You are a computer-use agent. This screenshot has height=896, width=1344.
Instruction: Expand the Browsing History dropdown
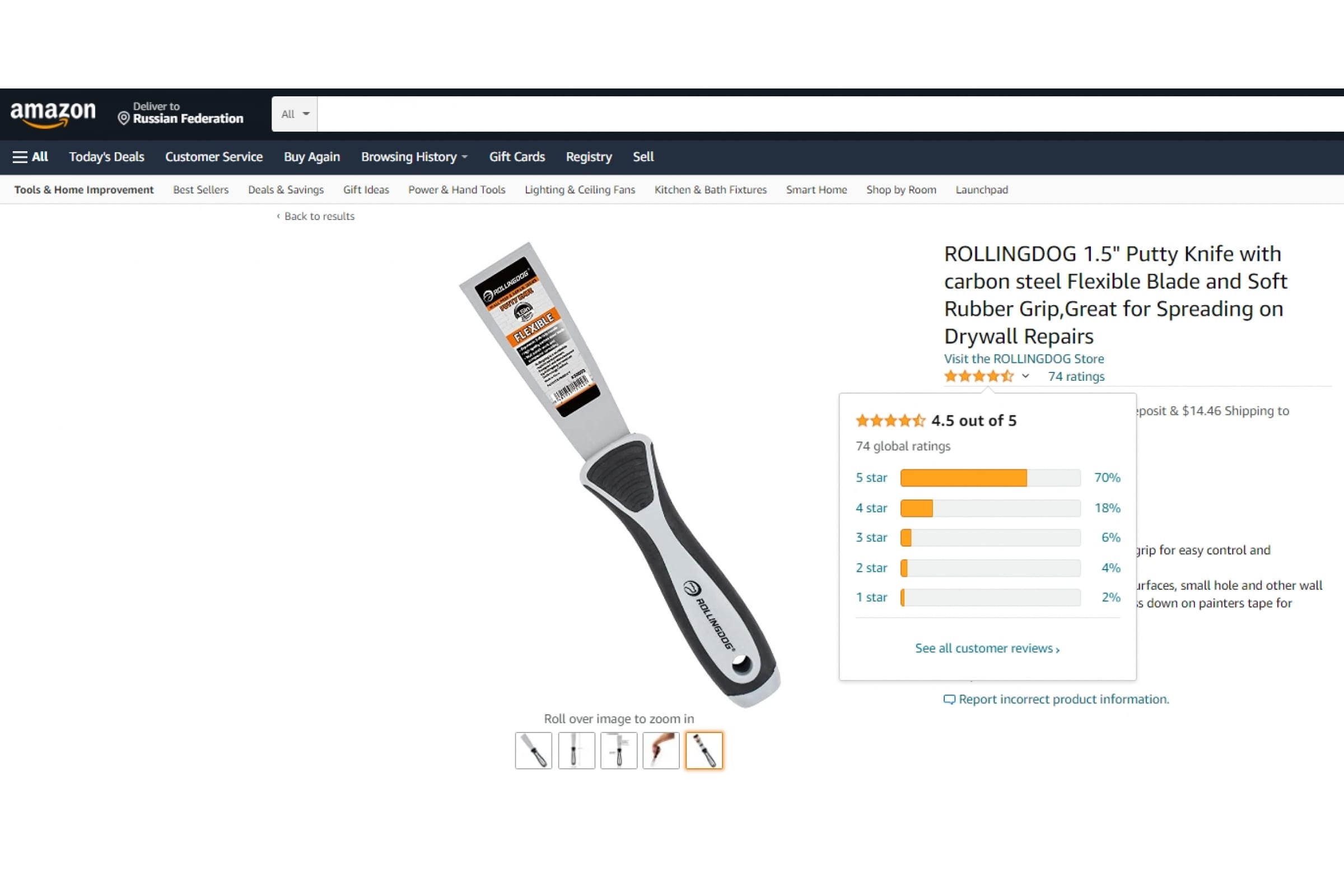pos(414,157)
